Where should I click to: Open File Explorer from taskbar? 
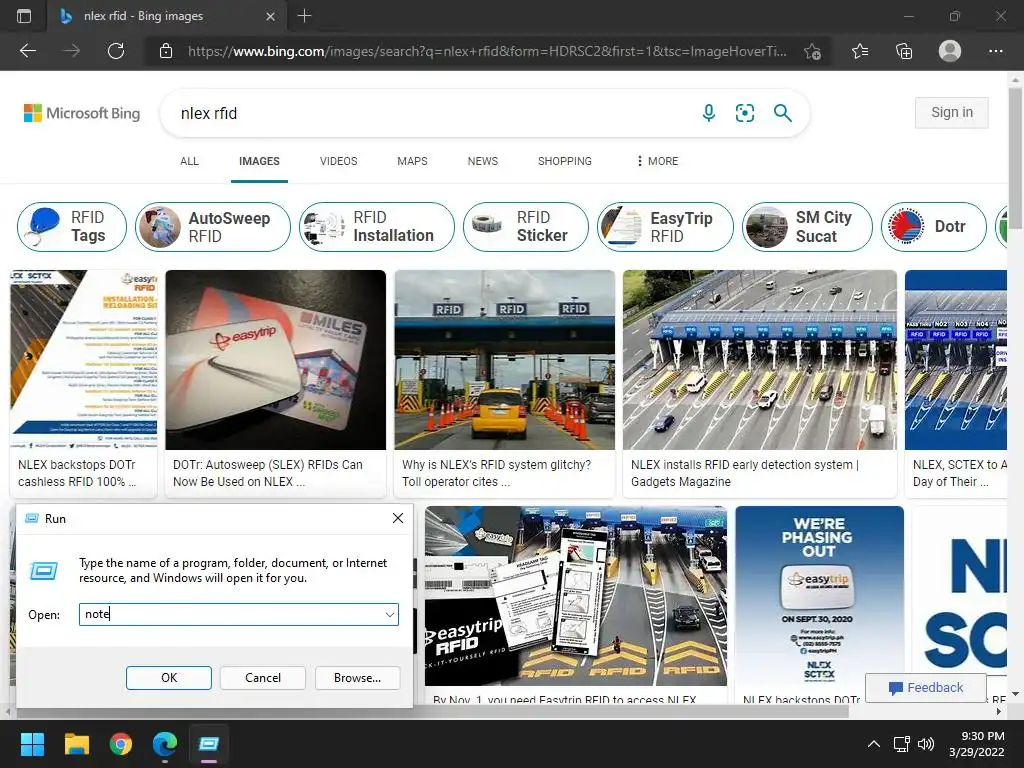76,744
